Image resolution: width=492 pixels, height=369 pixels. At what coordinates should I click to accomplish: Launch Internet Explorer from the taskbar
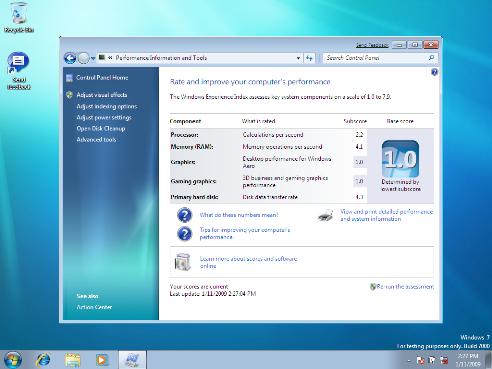(43, 360)
